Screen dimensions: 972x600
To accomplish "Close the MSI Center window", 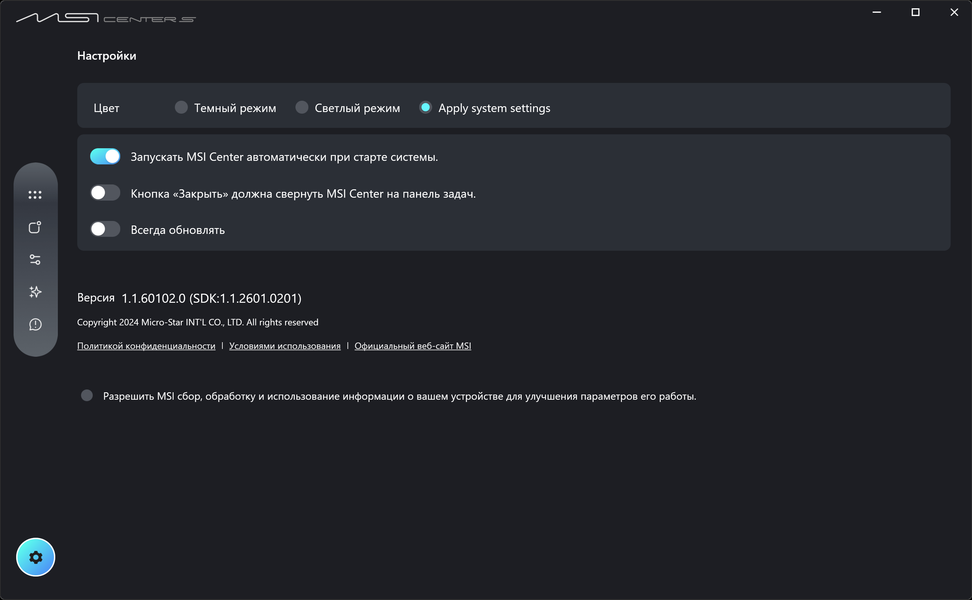I will tap(950, 13).
